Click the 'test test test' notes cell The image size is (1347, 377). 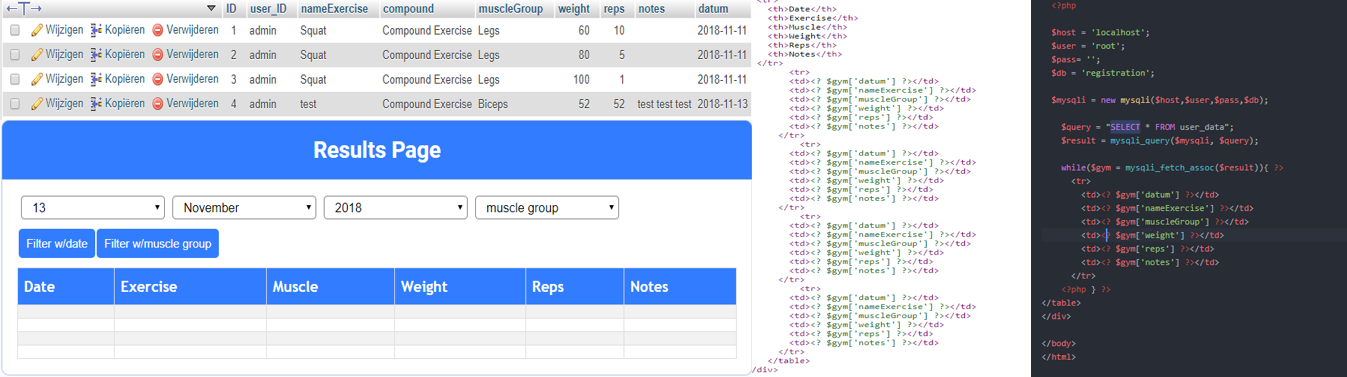coord(664,104)
